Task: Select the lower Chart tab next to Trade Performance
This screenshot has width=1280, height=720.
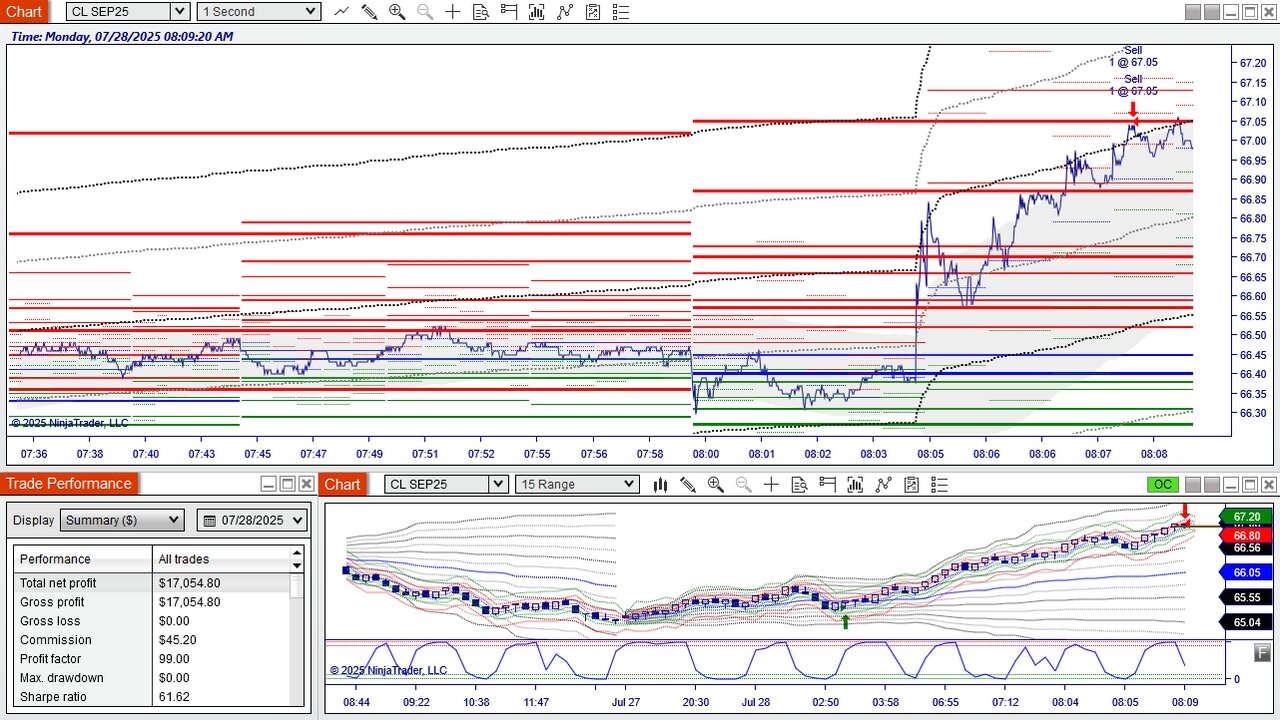Action: (x=342, y=484)
